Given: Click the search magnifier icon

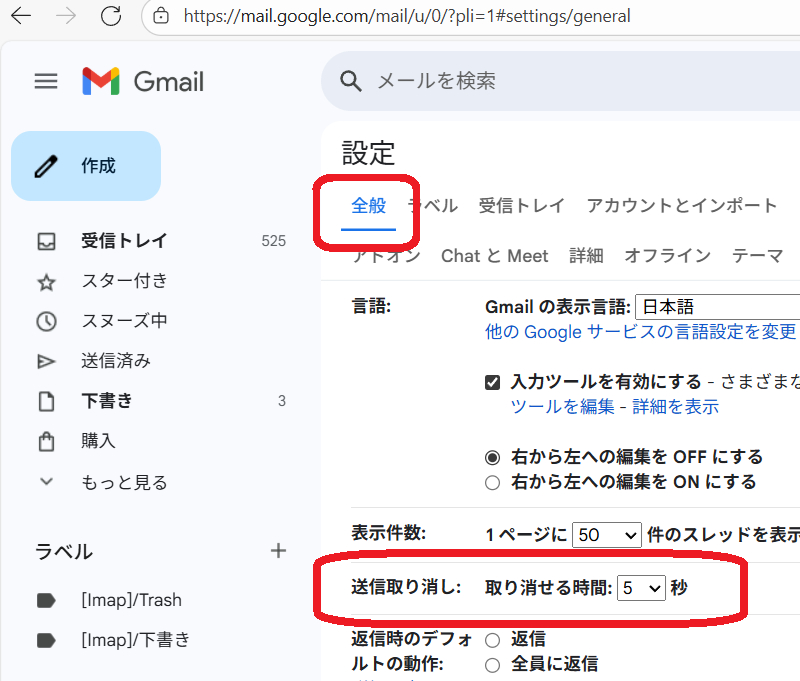Looking at the screenshot, I should tap(350, 81).
